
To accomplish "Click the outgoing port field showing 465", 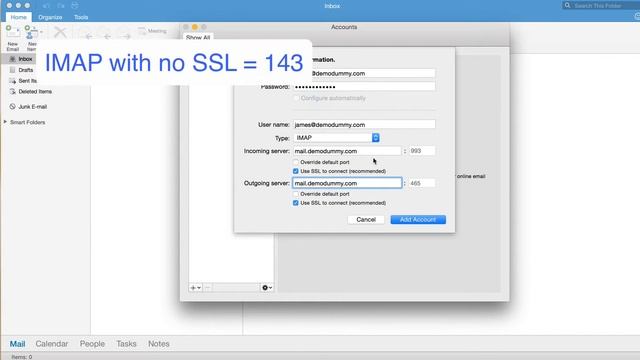I will pos(422,183).
